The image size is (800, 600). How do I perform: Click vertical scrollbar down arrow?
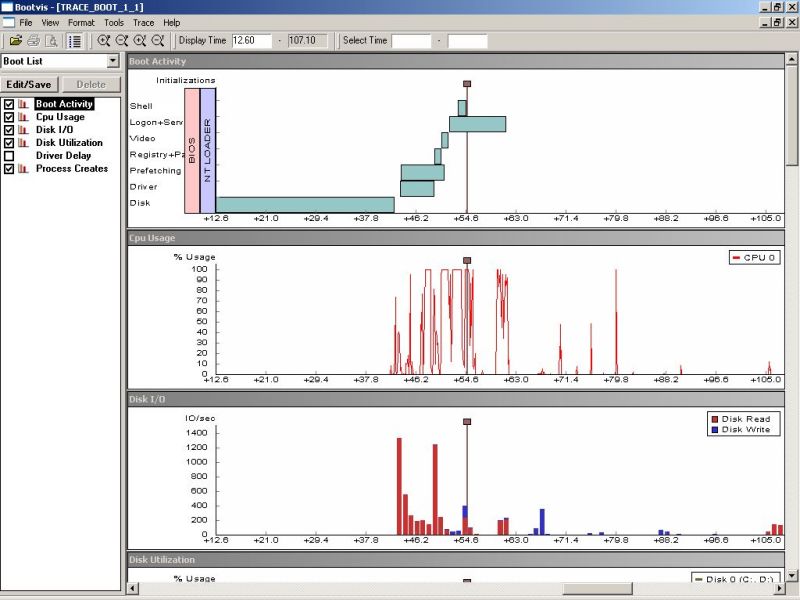(792, 576)
